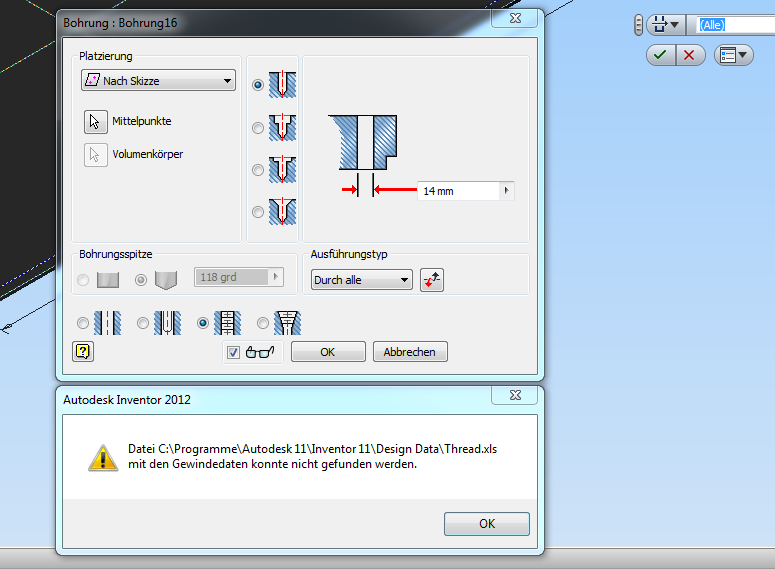Select the clearance hole radio button
The height and width of the screenshot is (569, 775).
[x=143, y=323]
